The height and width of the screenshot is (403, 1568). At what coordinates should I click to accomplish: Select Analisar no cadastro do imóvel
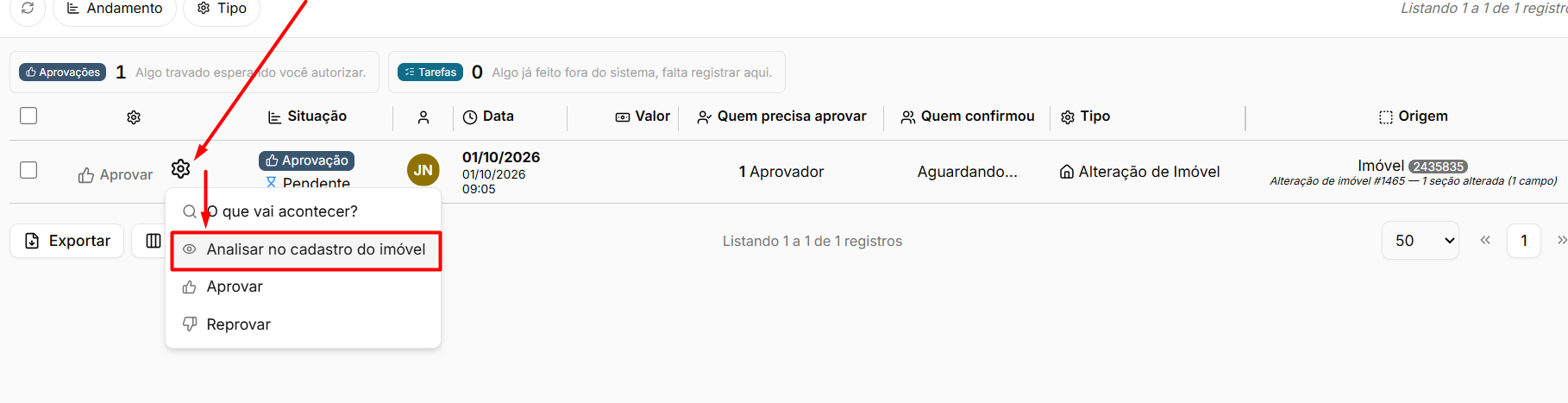306,249
